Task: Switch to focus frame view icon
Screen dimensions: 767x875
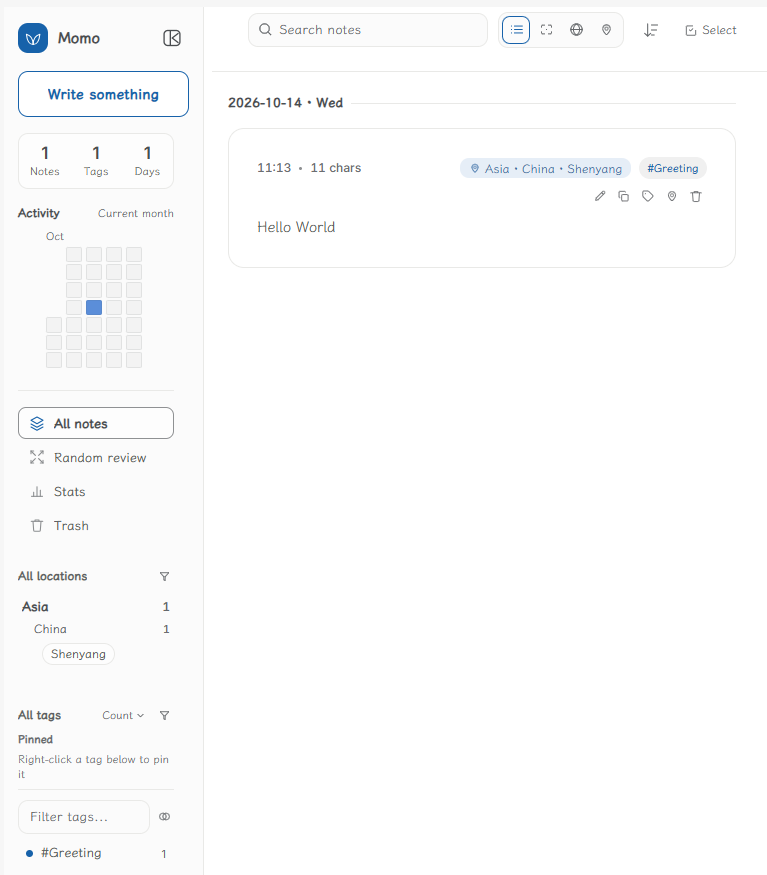Action: tap(547, 30)
